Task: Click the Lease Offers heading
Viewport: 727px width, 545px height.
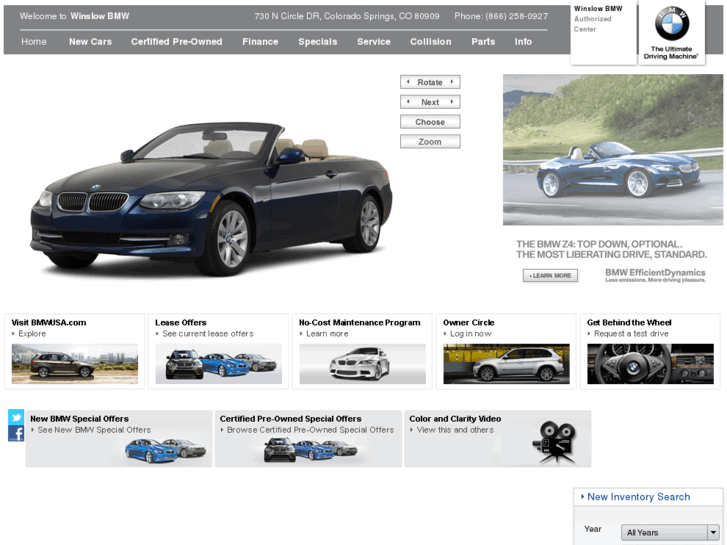Action: coord(181,322)
